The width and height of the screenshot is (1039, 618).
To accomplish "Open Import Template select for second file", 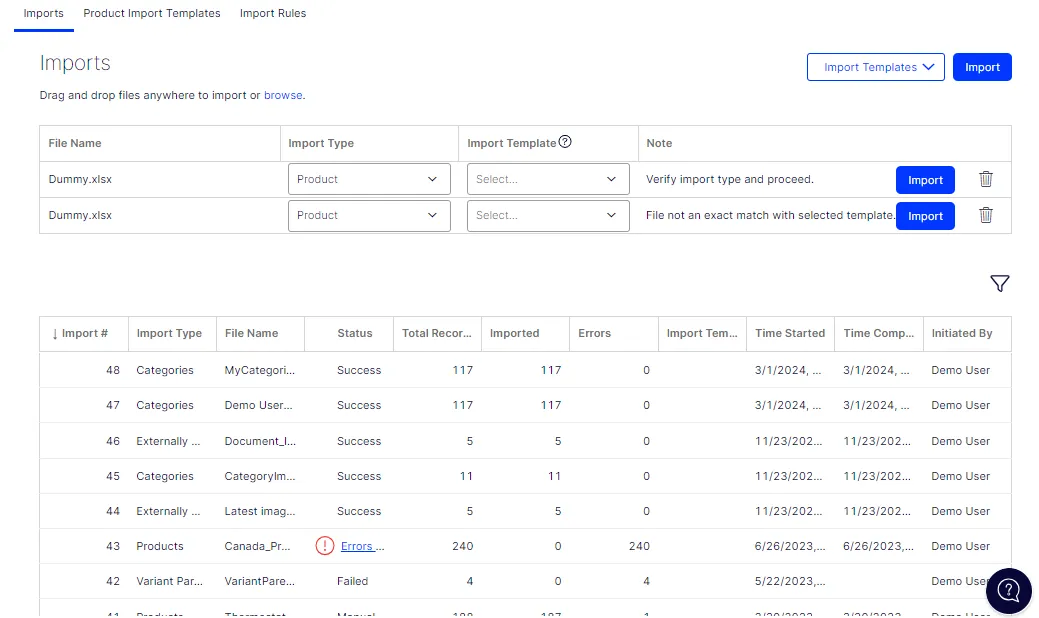I will (548, 216).
